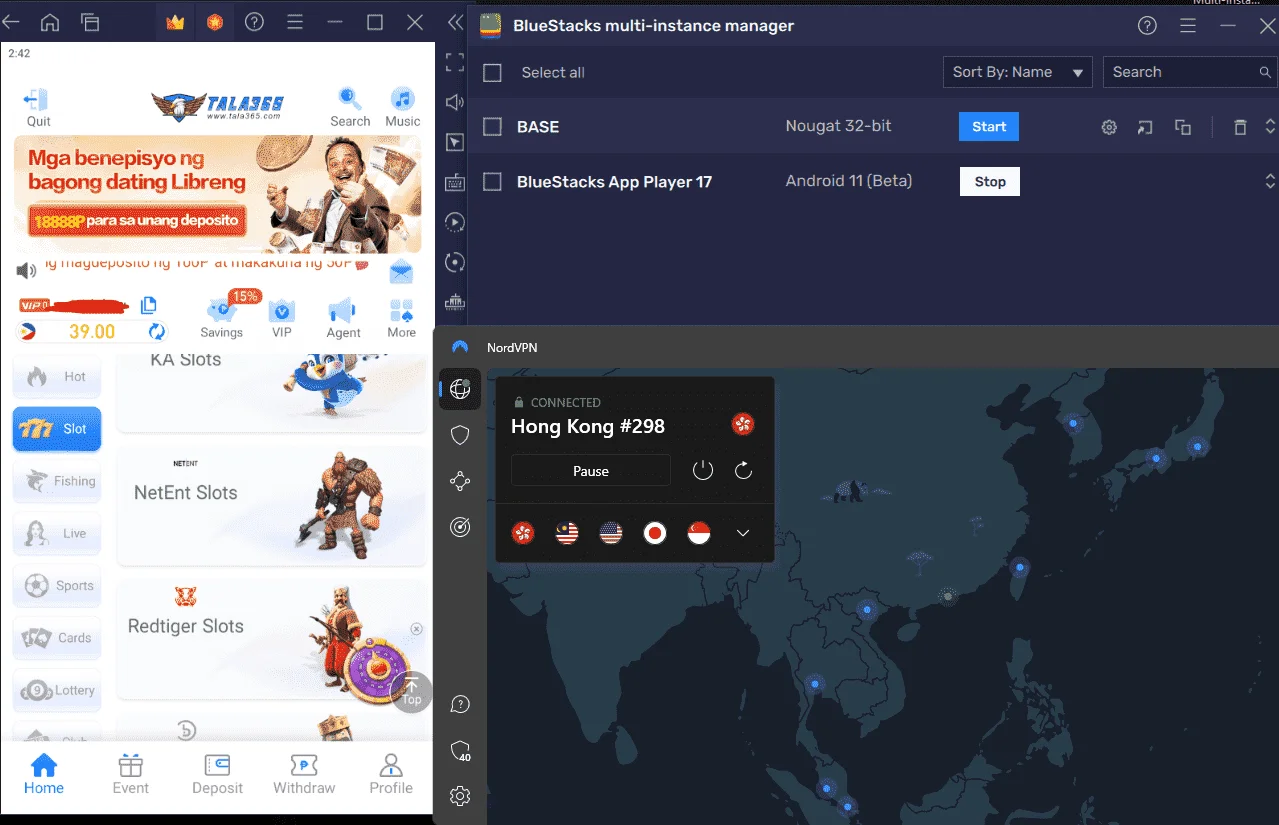Open the mail envelope icon in Tala365
The image size is (1279, 825).
coord(401,271)
